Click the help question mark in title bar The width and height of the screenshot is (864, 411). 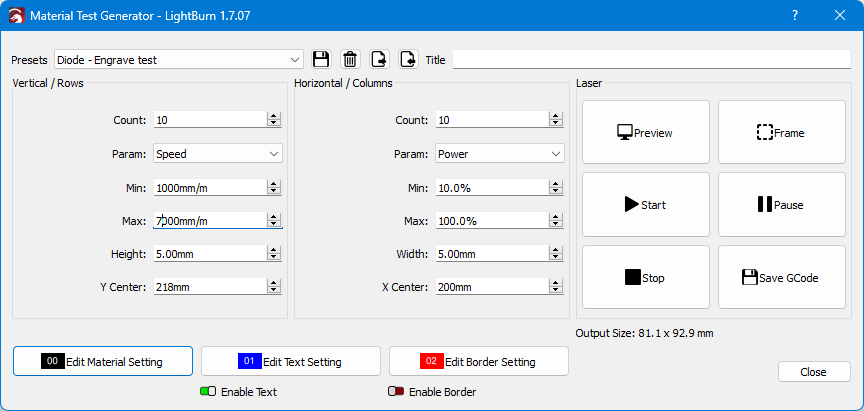point(794,16)
